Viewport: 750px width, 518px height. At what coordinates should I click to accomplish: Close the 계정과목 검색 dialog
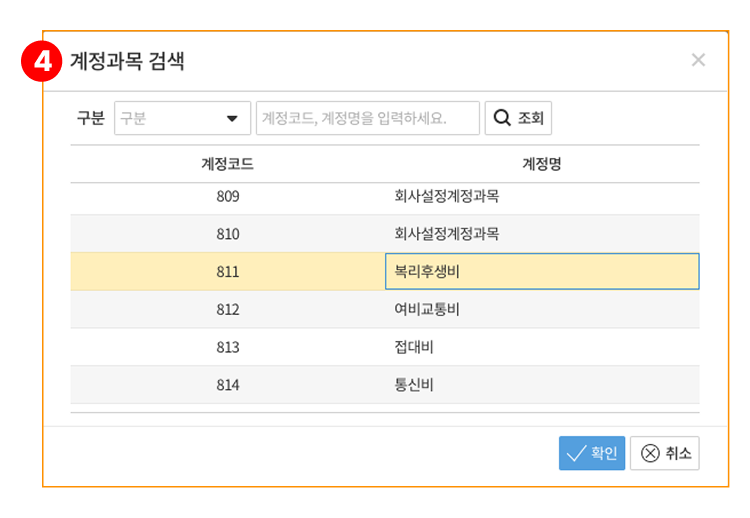(x=698, y=60)
